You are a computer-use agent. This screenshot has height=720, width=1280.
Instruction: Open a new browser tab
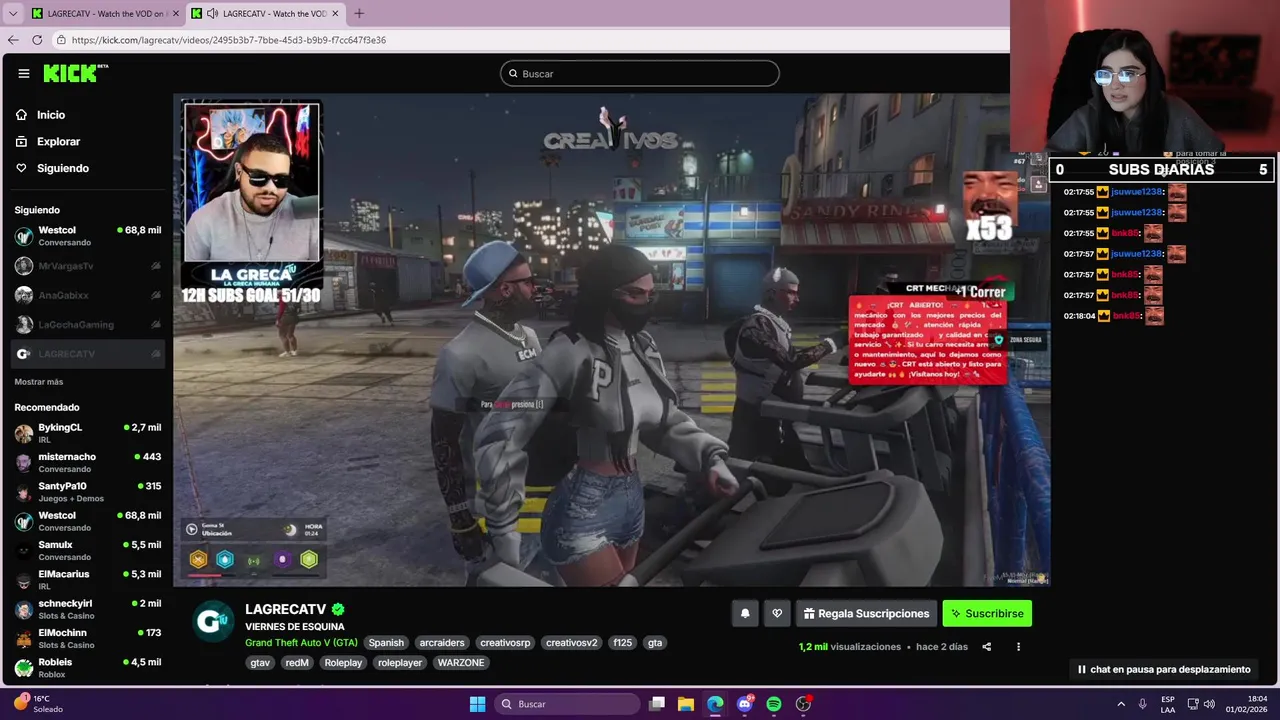point(359,14)
